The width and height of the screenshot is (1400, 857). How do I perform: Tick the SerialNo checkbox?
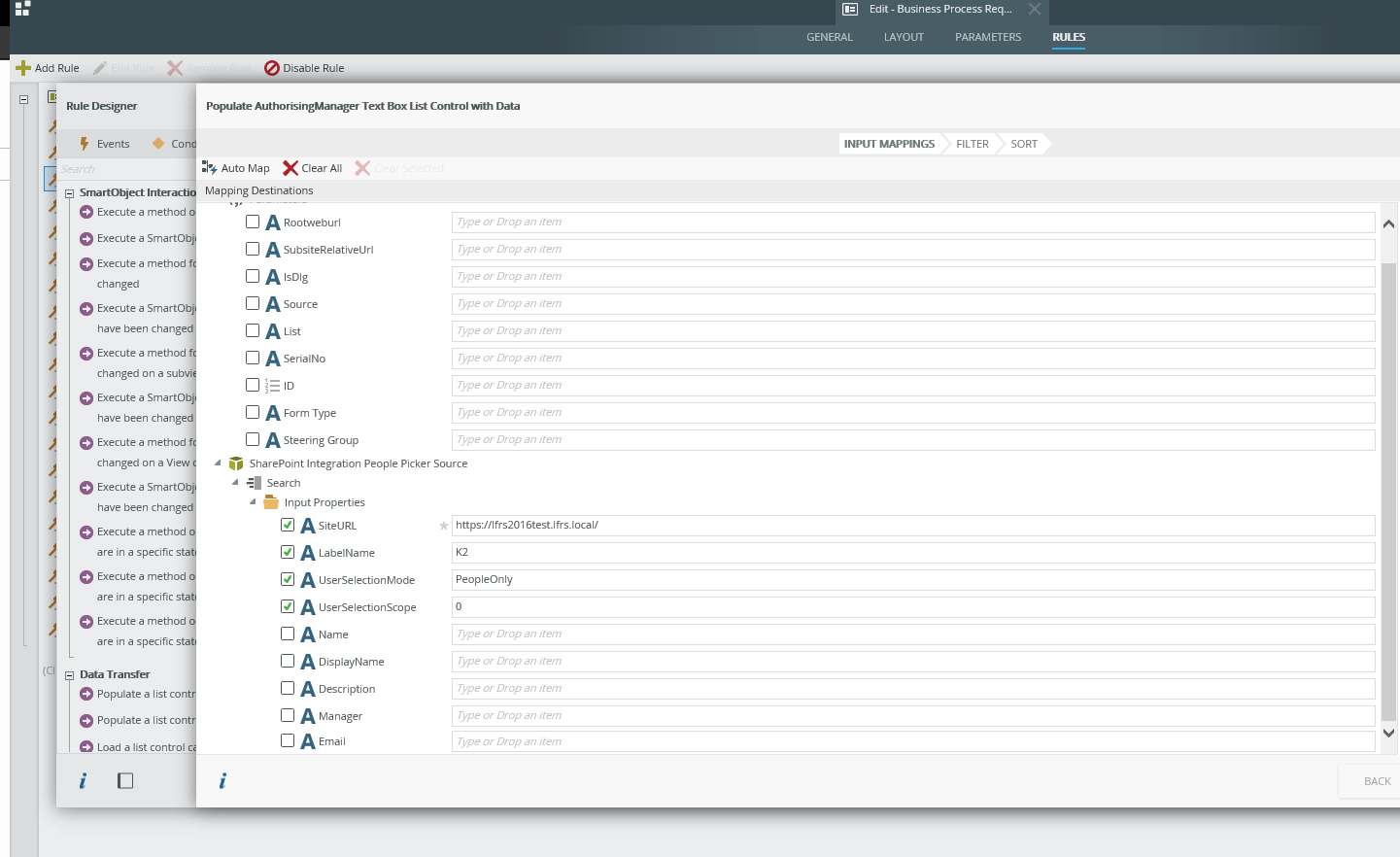click(x=253, y=358)
